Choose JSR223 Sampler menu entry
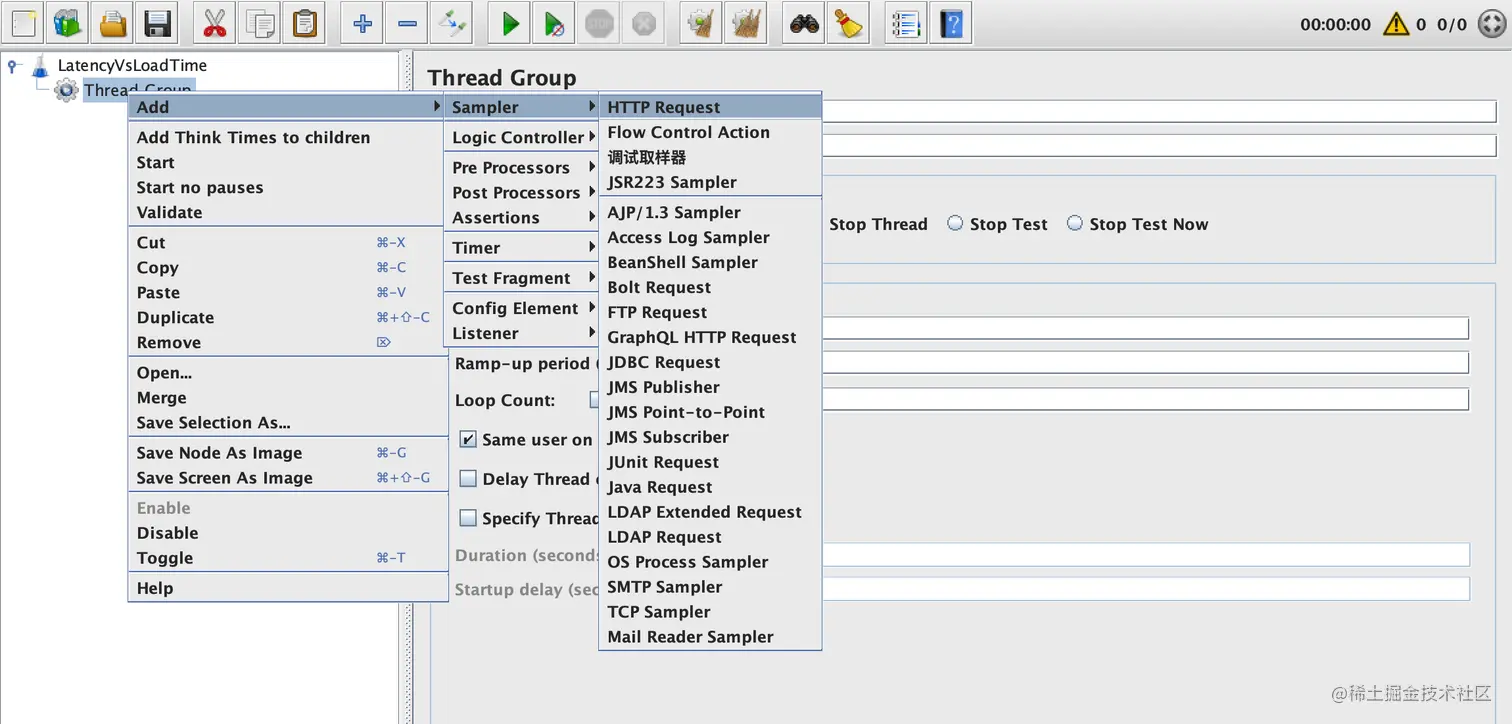Viewport: 1512px width, 724px height. tap(710, 182)
